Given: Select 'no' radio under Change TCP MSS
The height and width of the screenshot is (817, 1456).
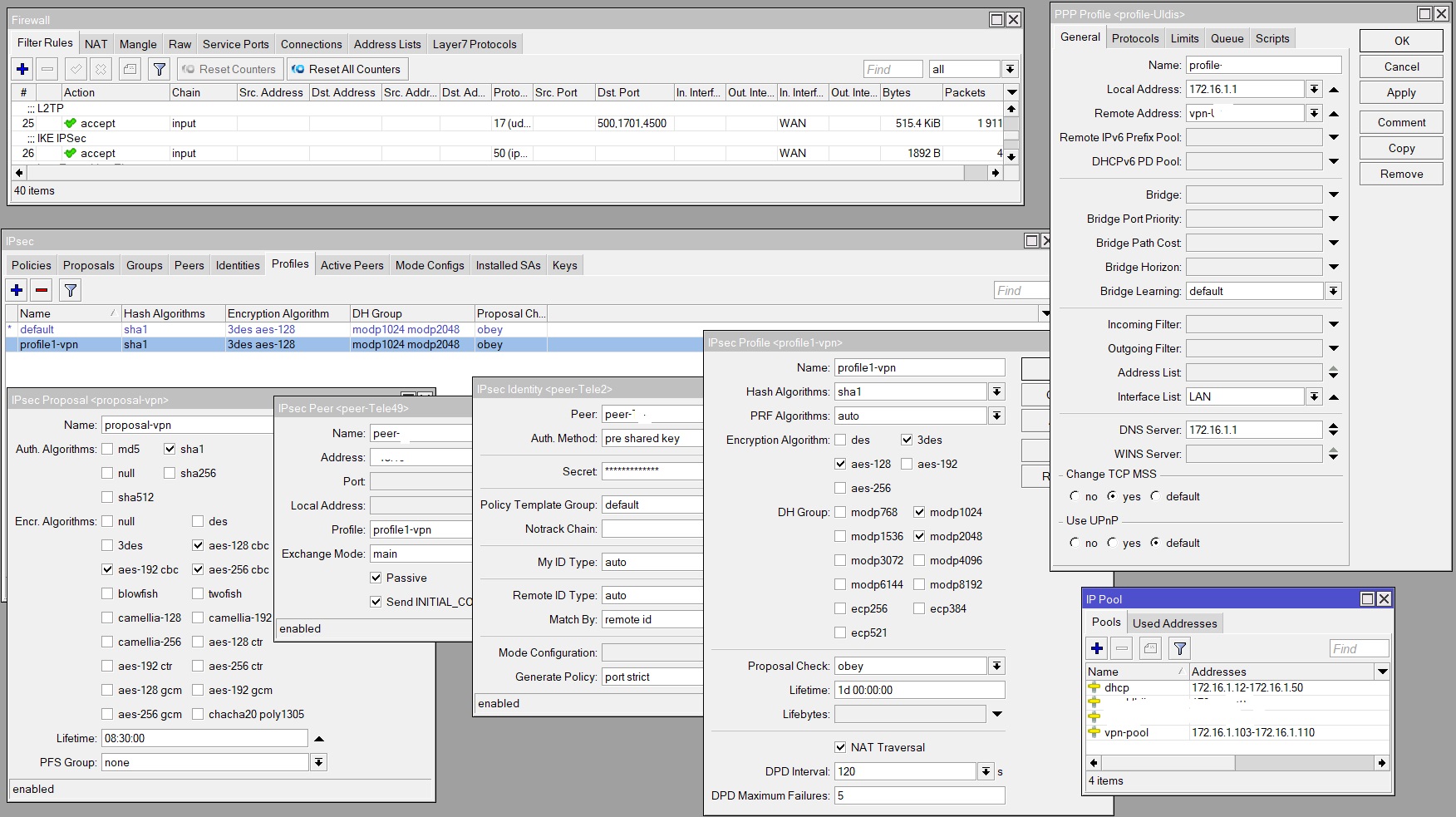Looking at the screenshot, I should click(1075, 496).
